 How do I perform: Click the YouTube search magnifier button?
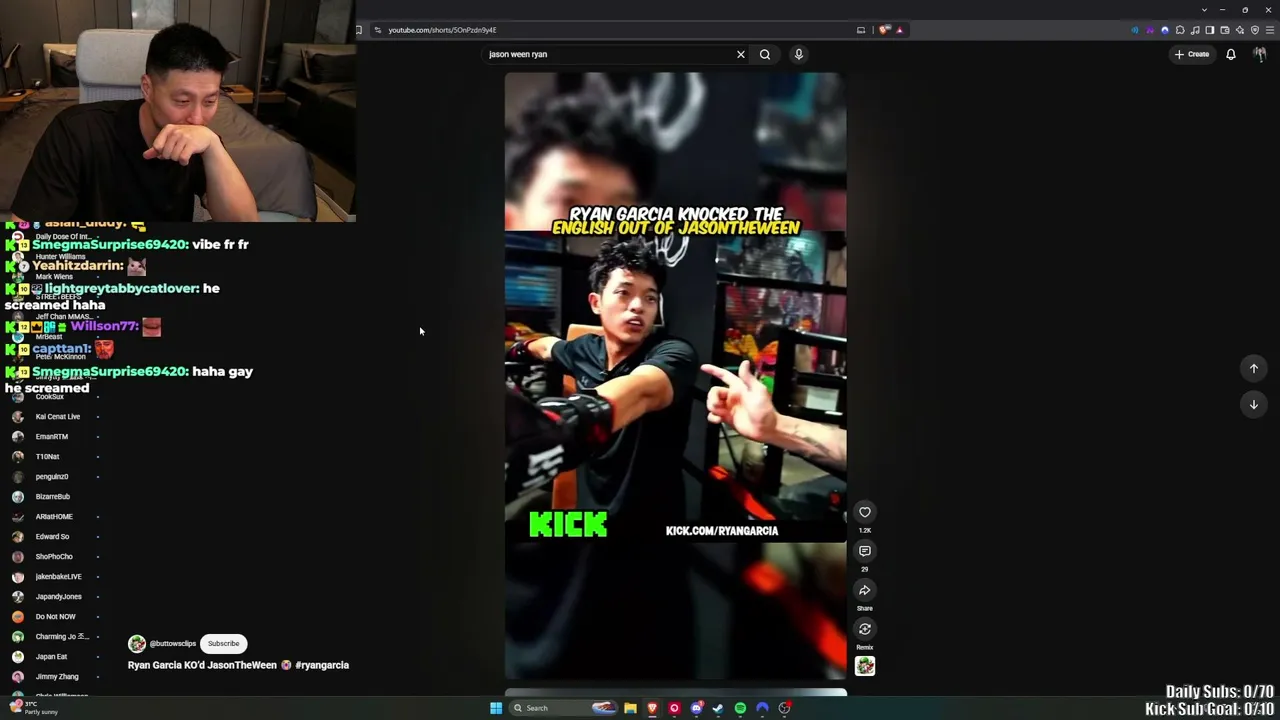765,54
